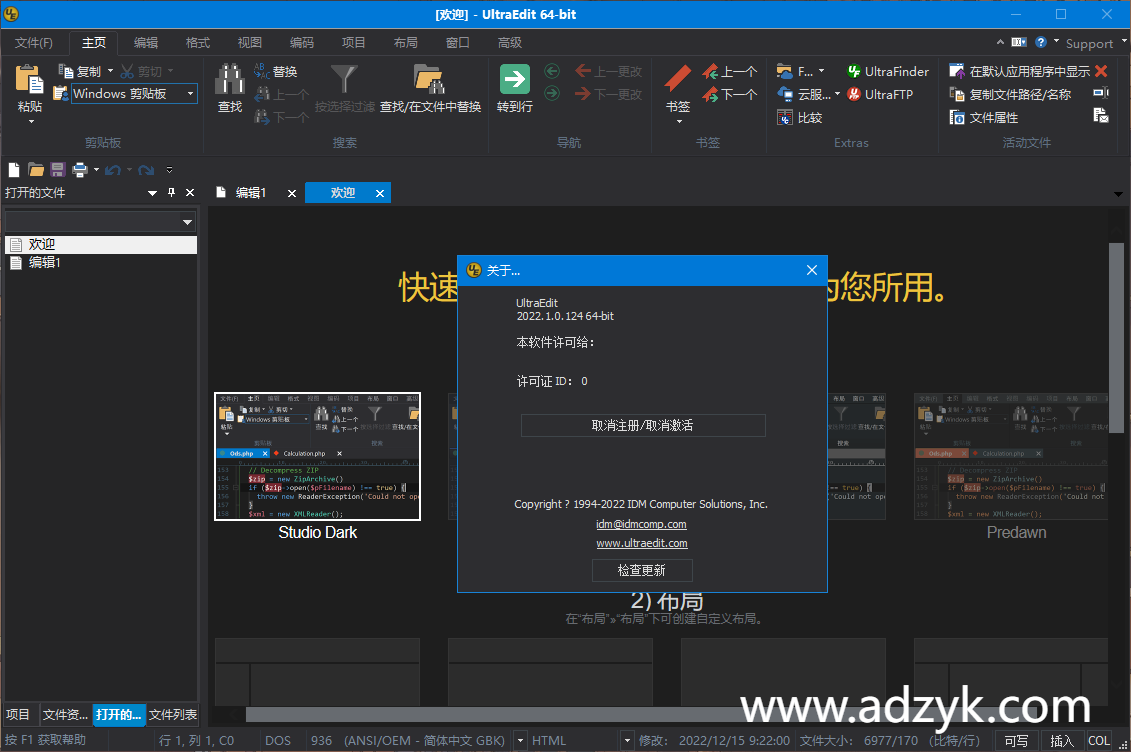Toggle COL selection mode in status bar

1099,740
